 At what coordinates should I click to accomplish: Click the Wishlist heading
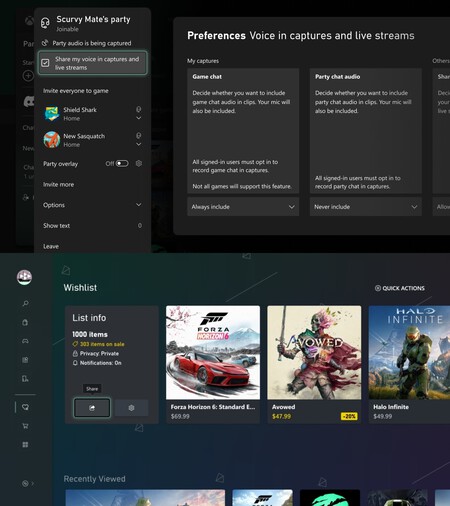pyautogui.click(x=80, y=288)
